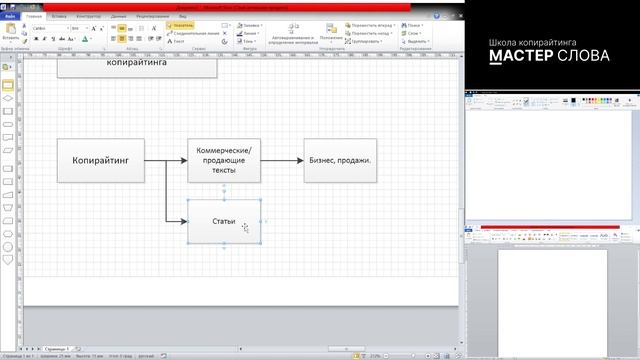Toggle align text left
Image resolution: width=640 pixels, height=360 pixels.
click(113, 39)
